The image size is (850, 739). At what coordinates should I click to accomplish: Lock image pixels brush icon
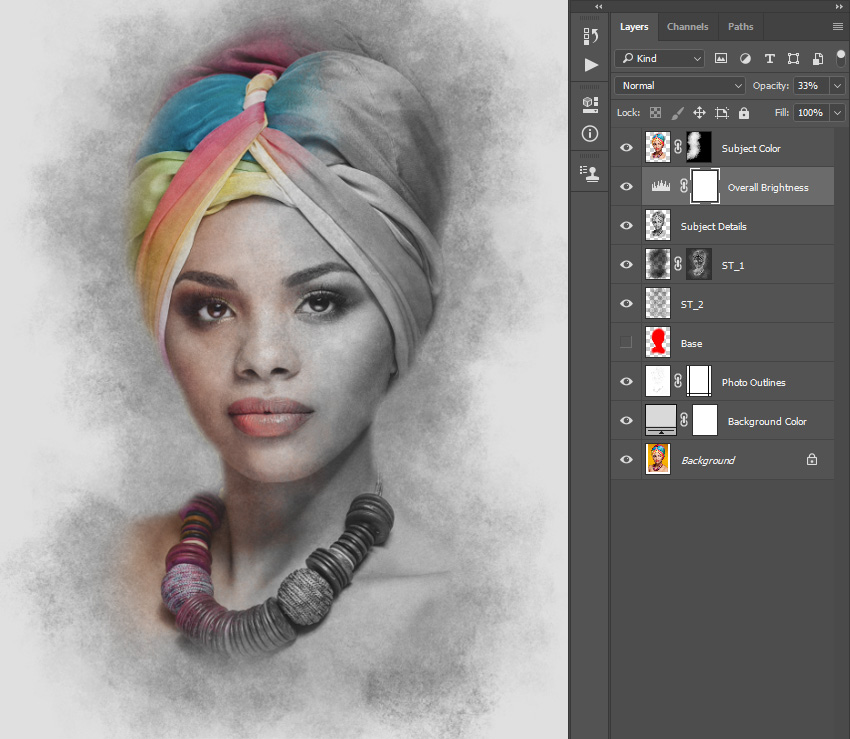pyautogui.click(x=677, y=113)
